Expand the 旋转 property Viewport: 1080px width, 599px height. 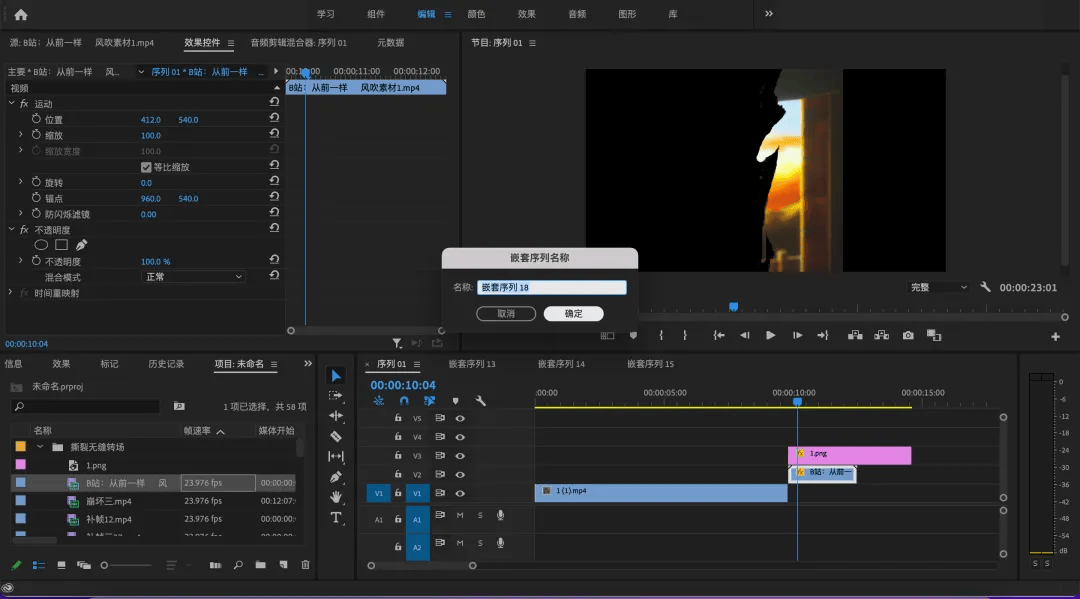21,182
